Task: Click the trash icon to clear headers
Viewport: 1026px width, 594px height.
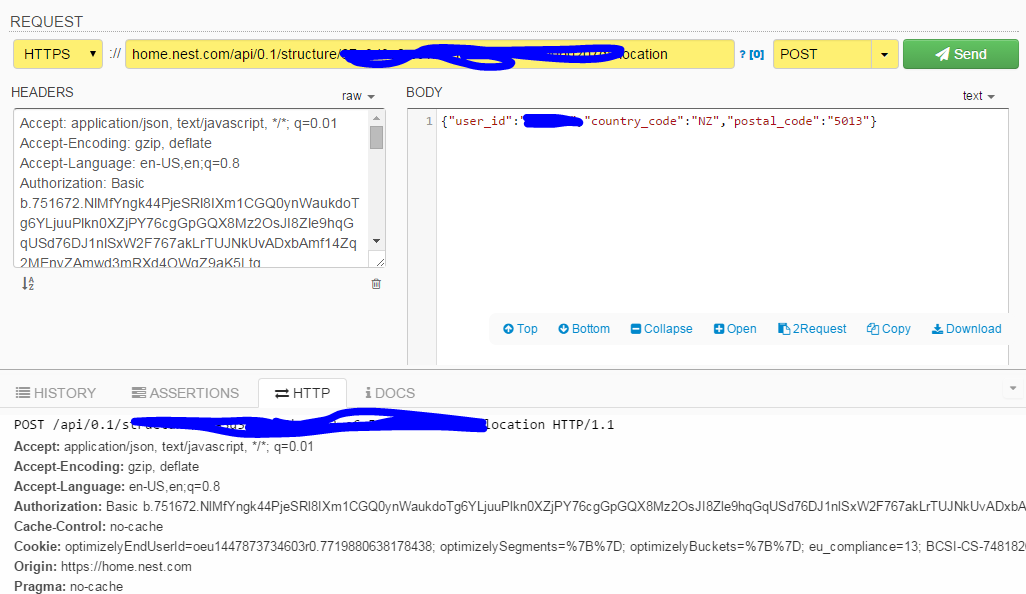Action: tap(376, 284)
